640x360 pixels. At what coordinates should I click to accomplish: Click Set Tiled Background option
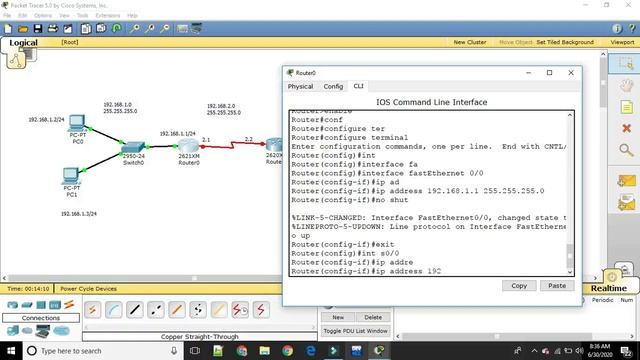[x=565, y=42]
